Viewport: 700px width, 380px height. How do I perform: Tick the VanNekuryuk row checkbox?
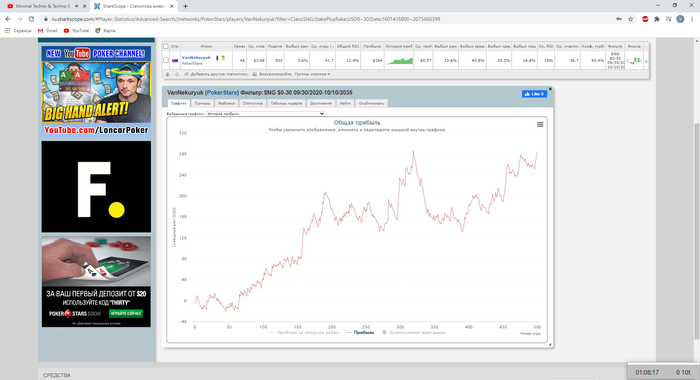click(166, 60)
